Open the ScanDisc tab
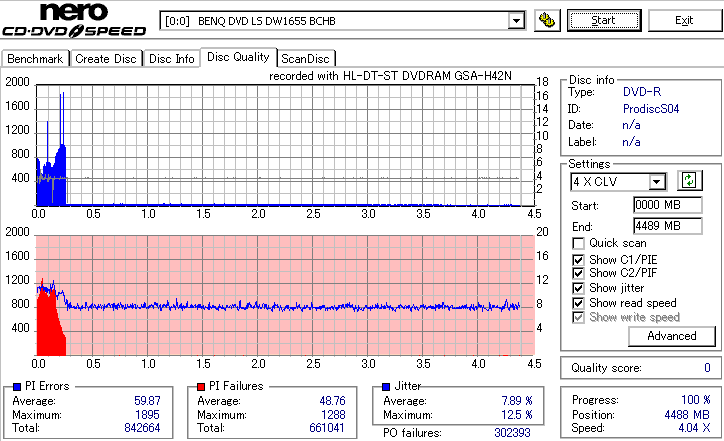 pos(305,59)
